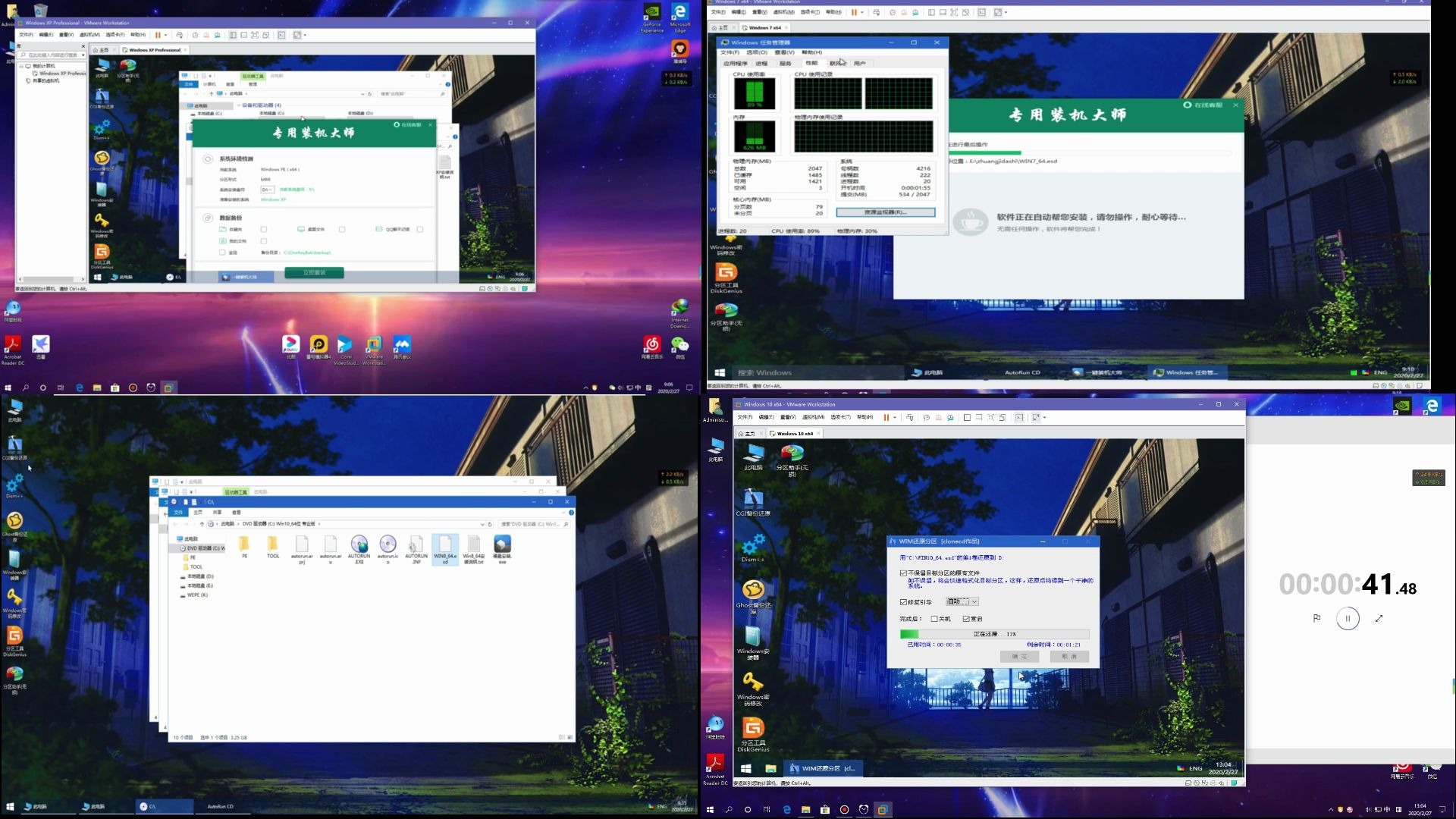Click the stopwatch pause button
This screenshot has width=1456, height=819.
(1348, 618)
